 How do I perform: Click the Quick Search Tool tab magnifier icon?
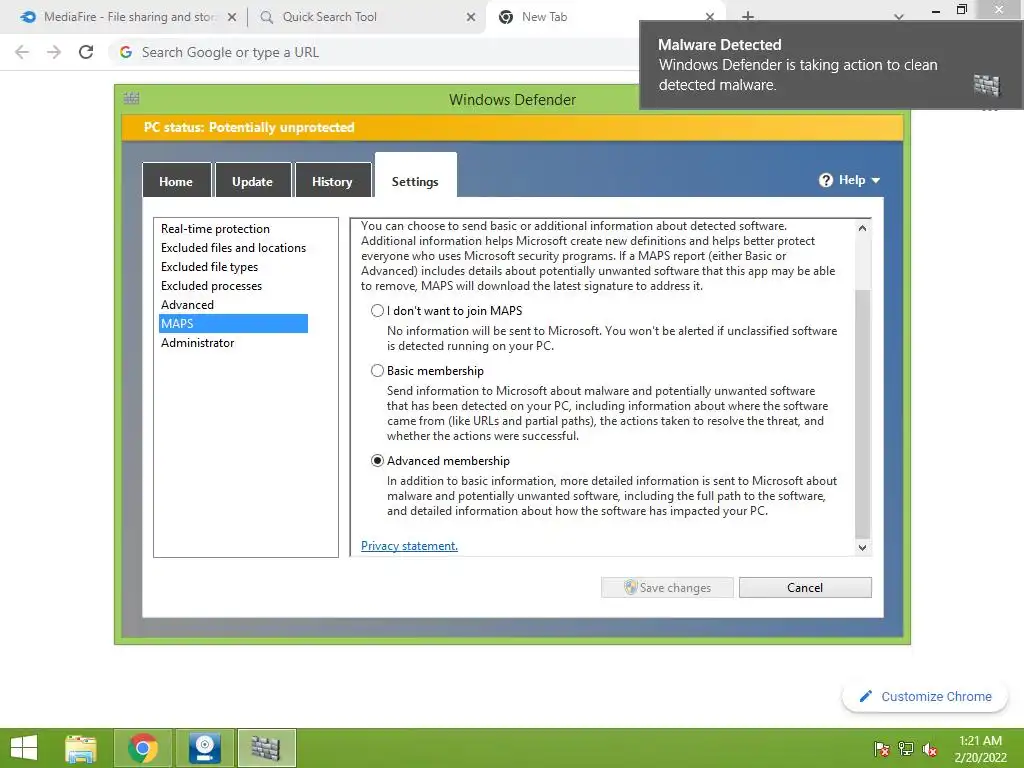266,17
